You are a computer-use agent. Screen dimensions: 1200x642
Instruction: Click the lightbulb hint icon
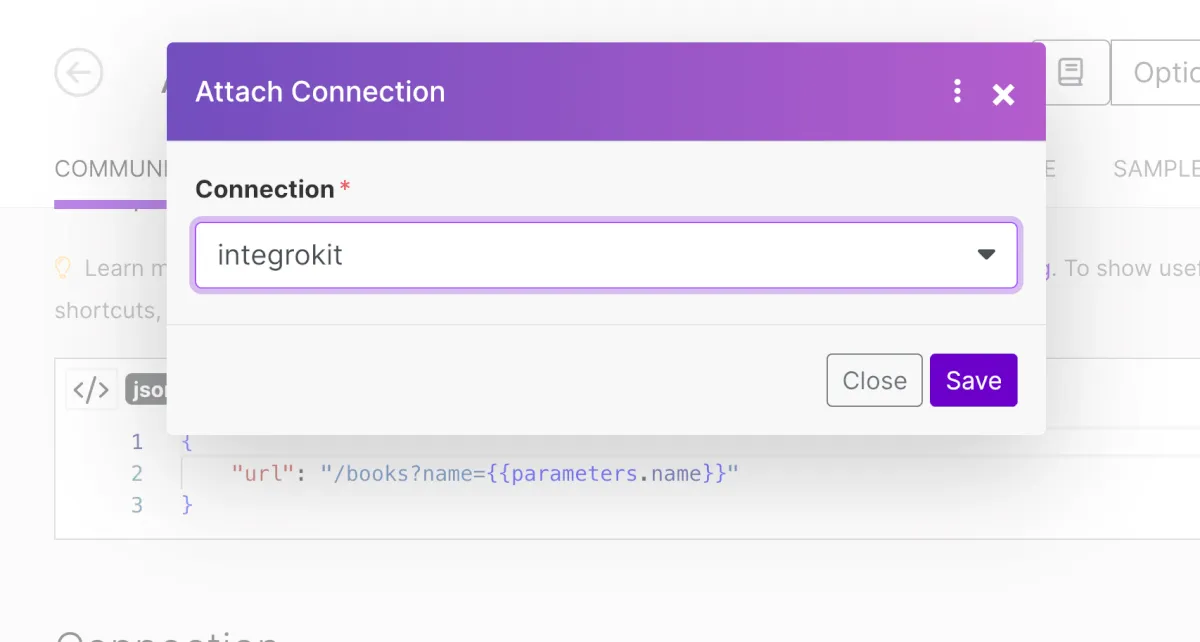point(63,268)
